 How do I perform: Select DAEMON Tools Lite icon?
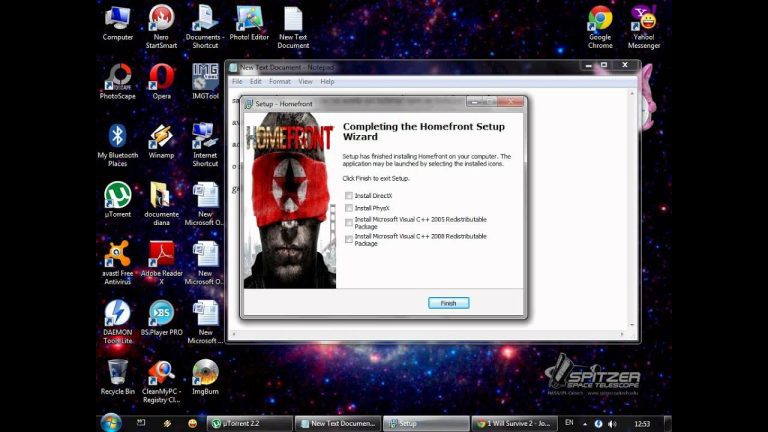(118, 322)
